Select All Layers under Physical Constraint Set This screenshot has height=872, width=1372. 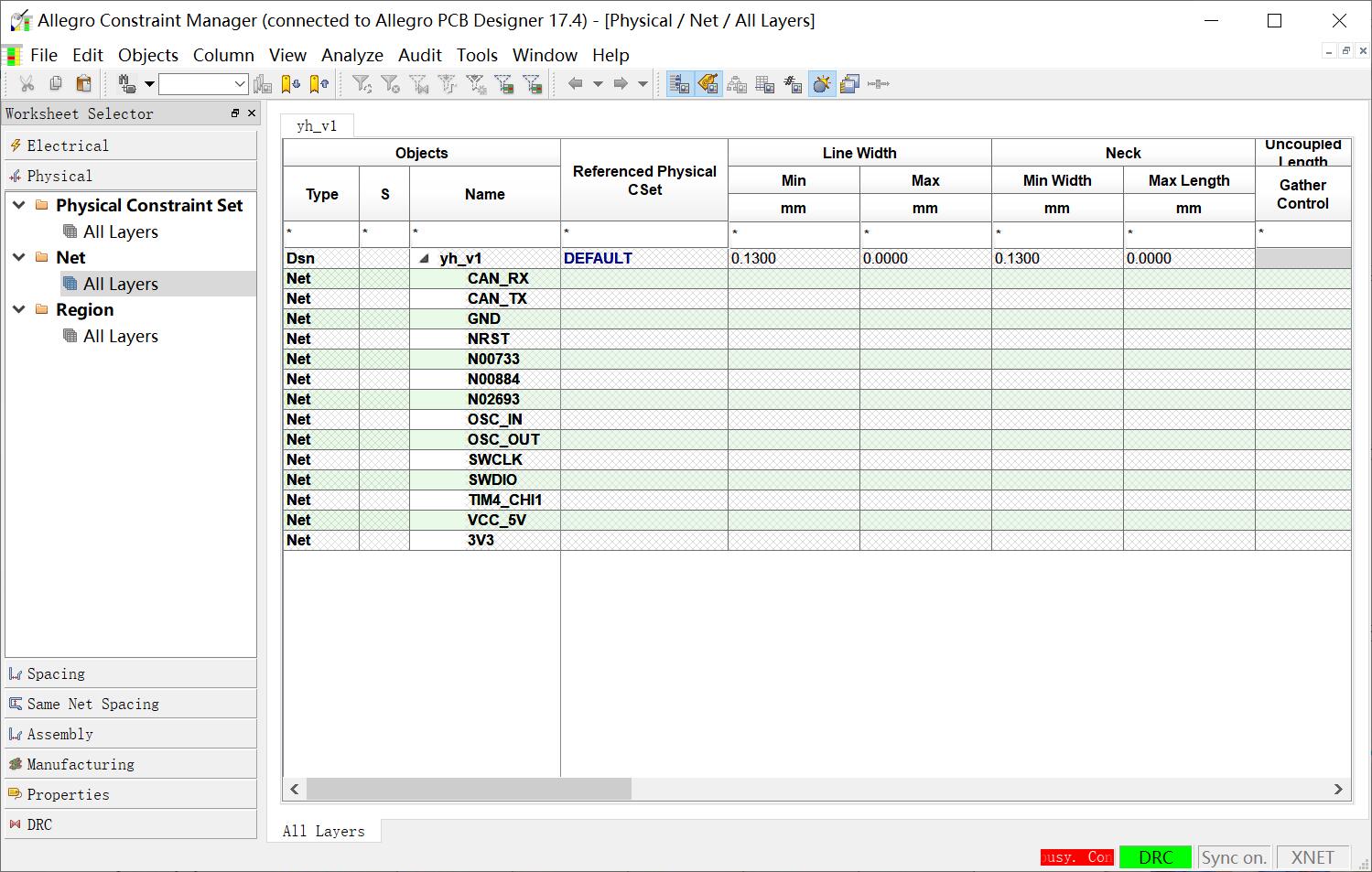click(120, 231)
